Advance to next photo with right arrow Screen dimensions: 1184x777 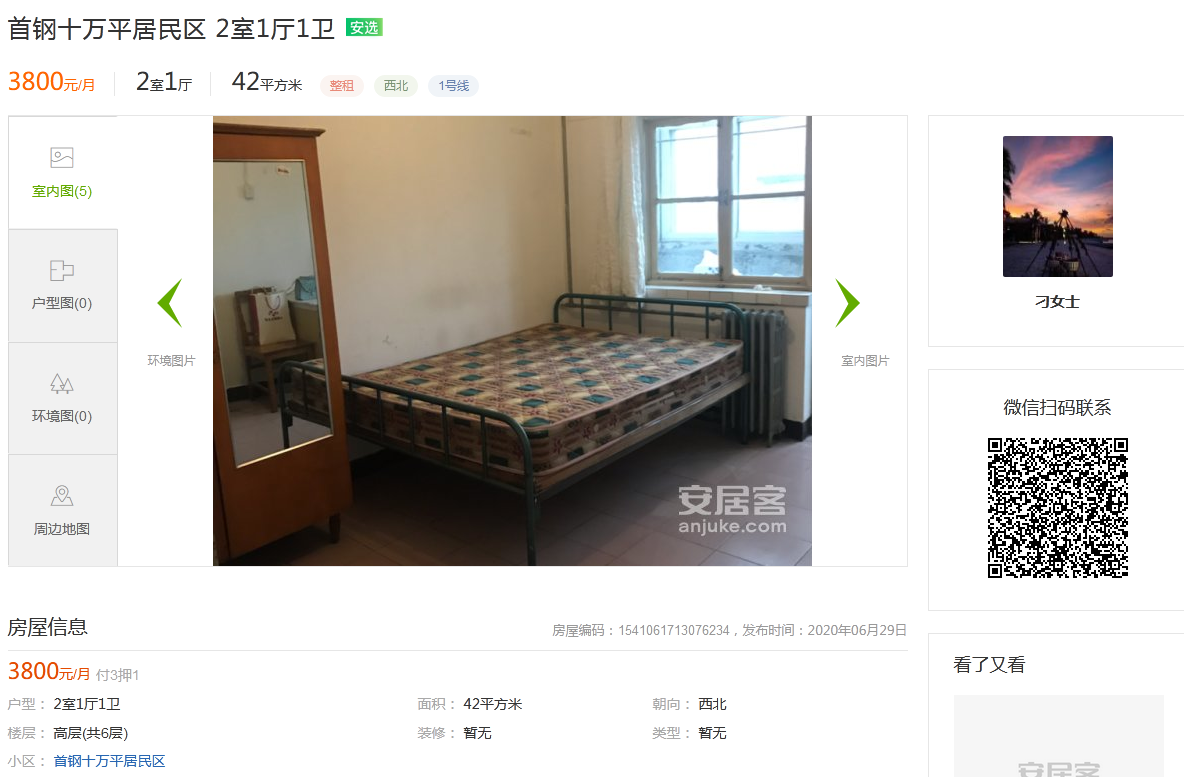point(847,303)
